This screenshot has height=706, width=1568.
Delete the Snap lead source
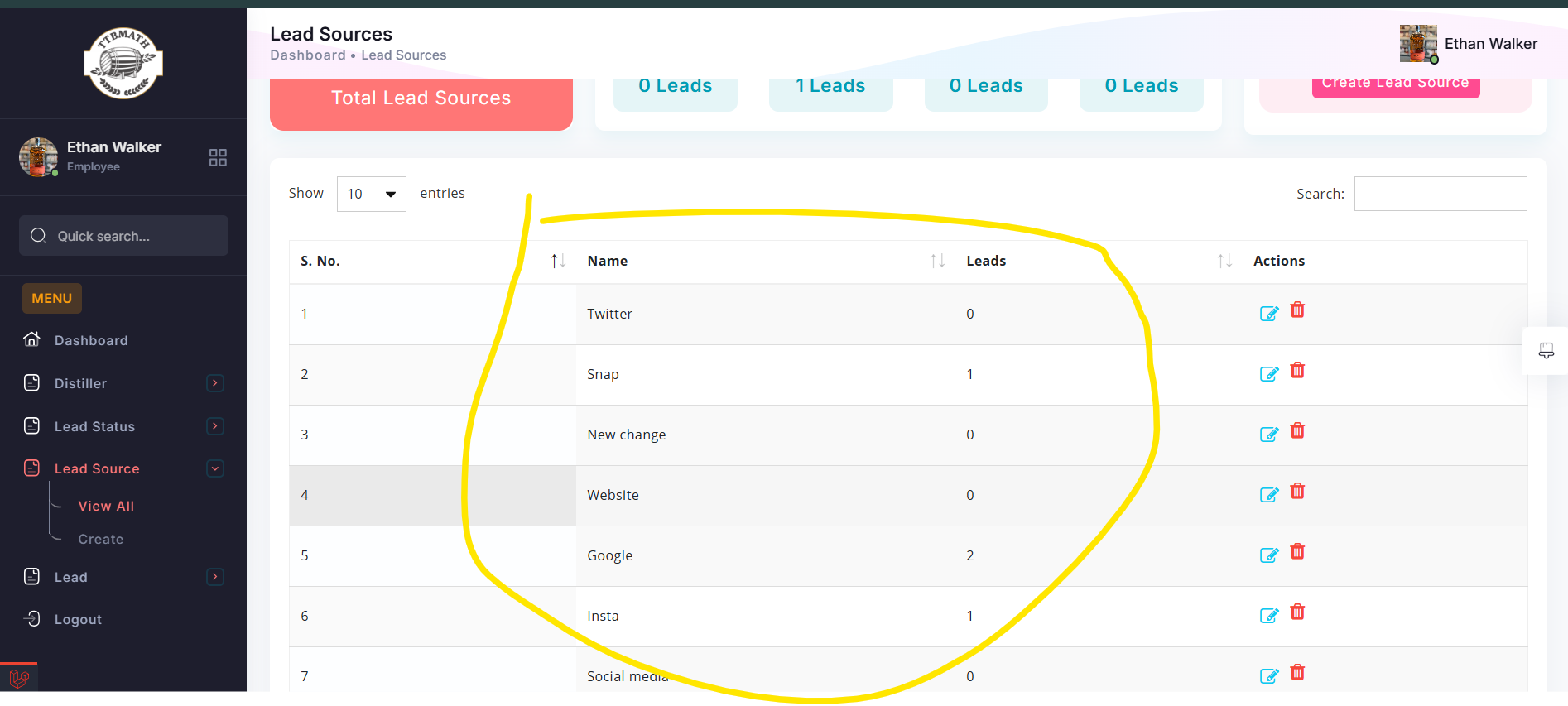coord(1297,371)
